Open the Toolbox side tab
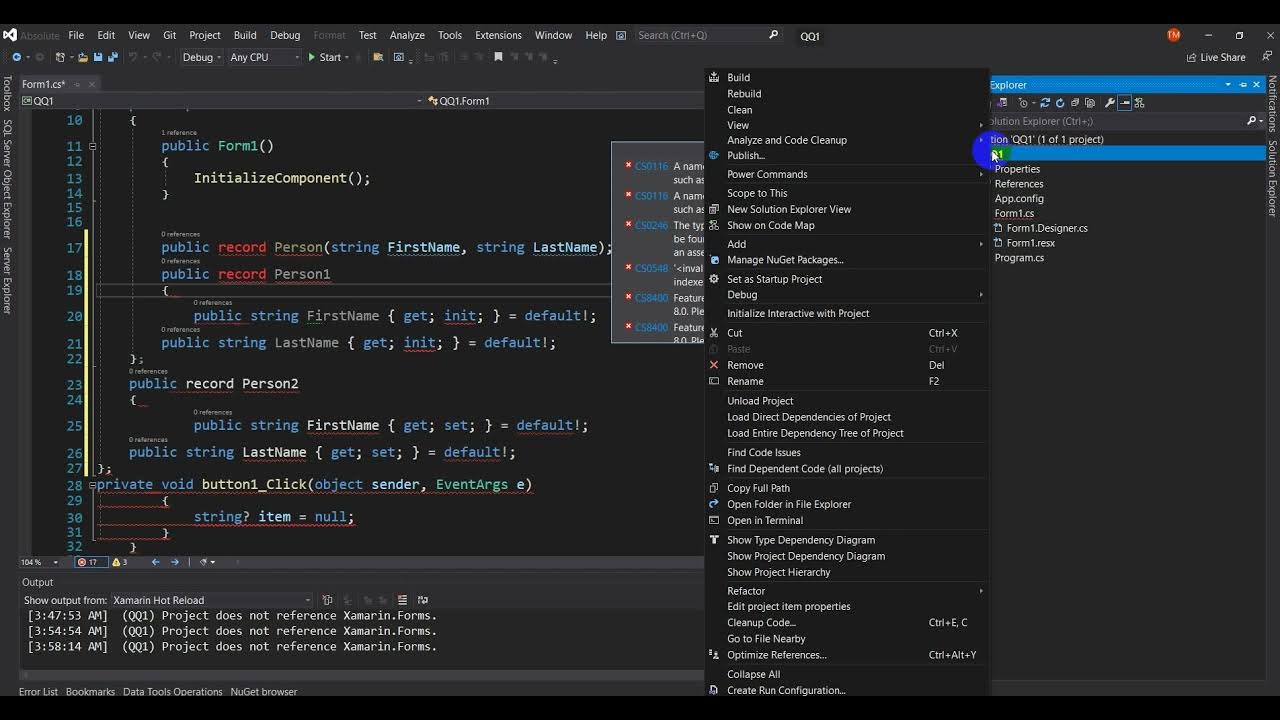Image resolution: width=1280 pixels, height=720 pixels. point(7,93)
